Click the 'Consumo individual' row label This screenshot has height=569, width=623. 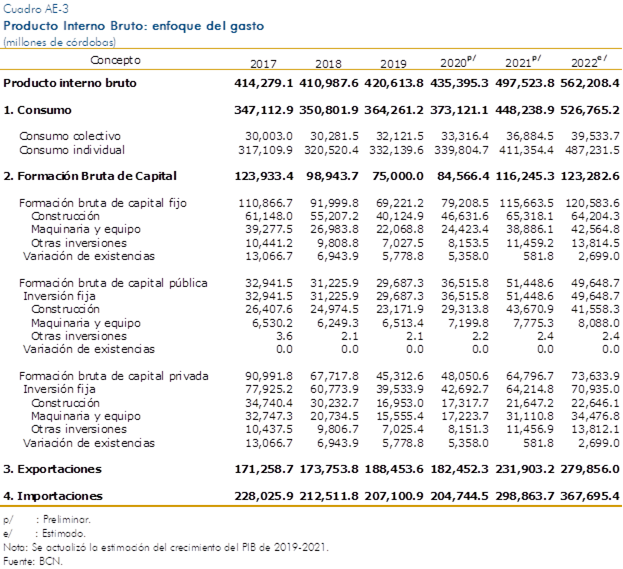pyautogui.click(x=72, y=150)
